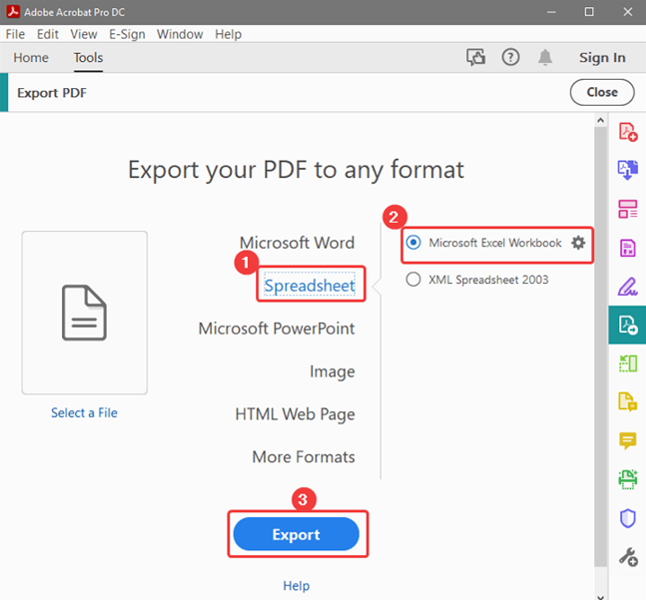646x600 pixels.
Task: Select the active Export PDF sidebar icon
Action: pyautogui.click(x=627, y=325)
